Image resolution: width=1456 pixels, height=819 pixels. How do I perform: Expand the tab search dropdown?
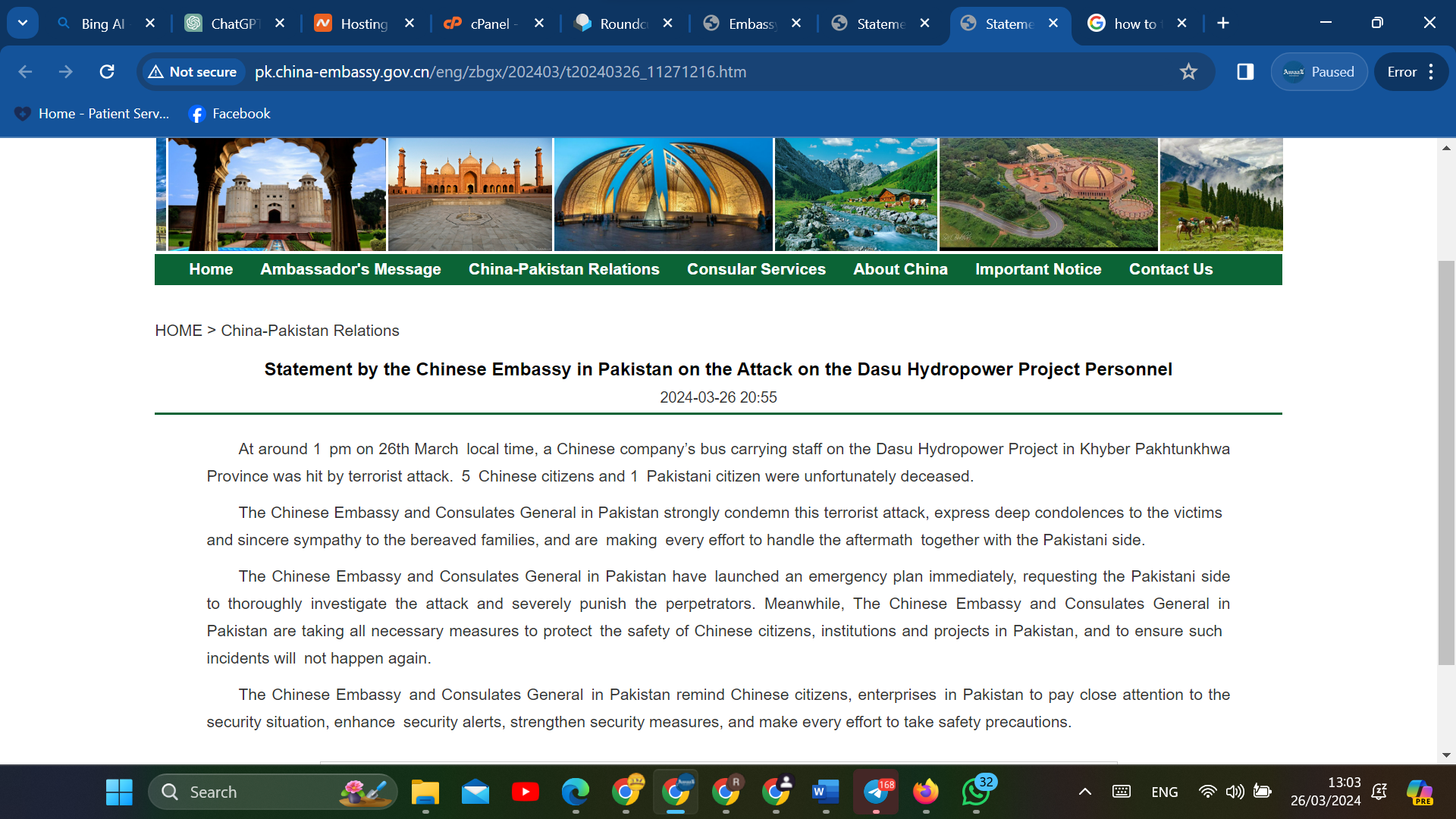coord(23,23)
